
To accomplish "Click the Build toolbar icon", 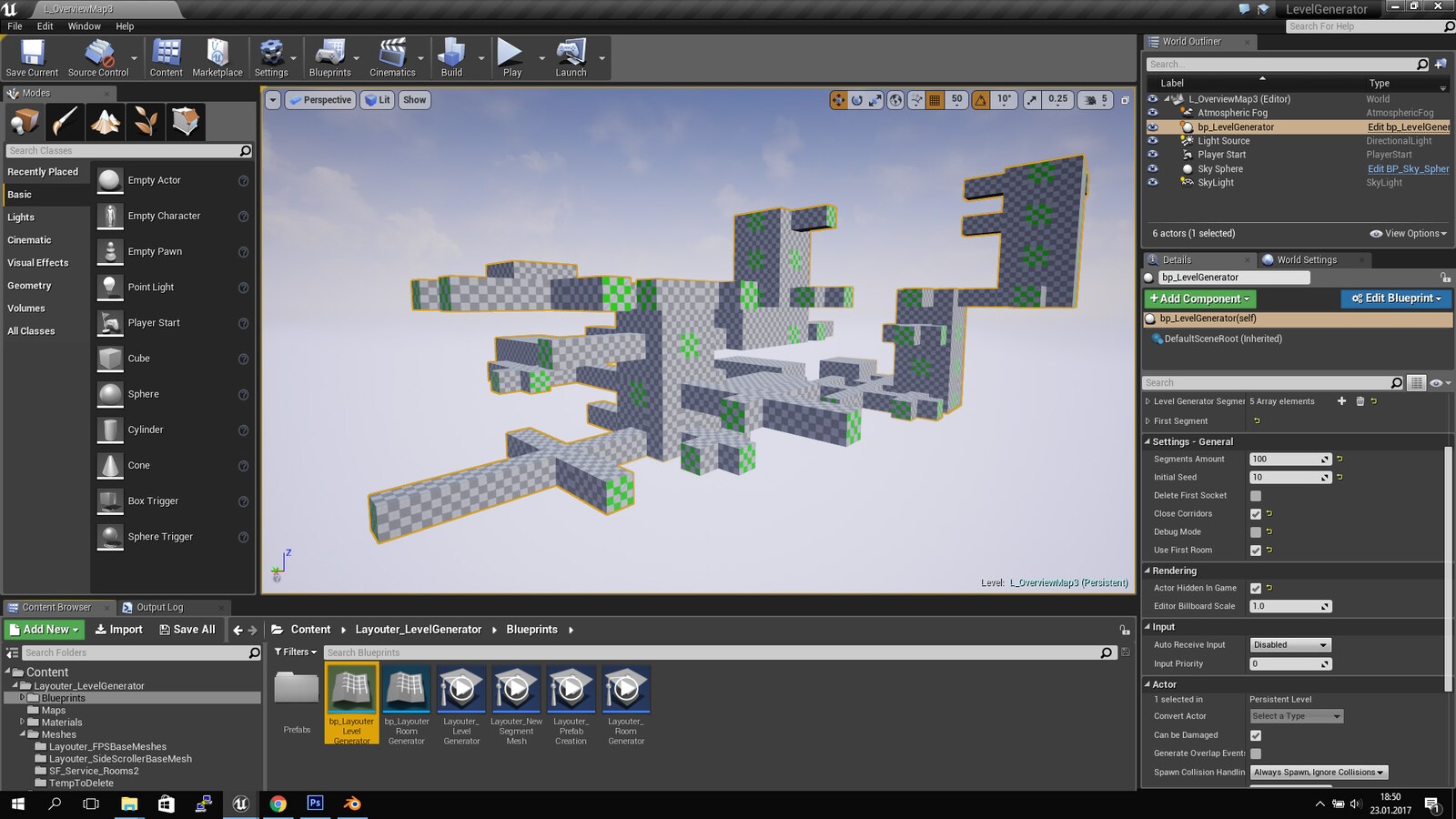I will (x=451, y=57).
